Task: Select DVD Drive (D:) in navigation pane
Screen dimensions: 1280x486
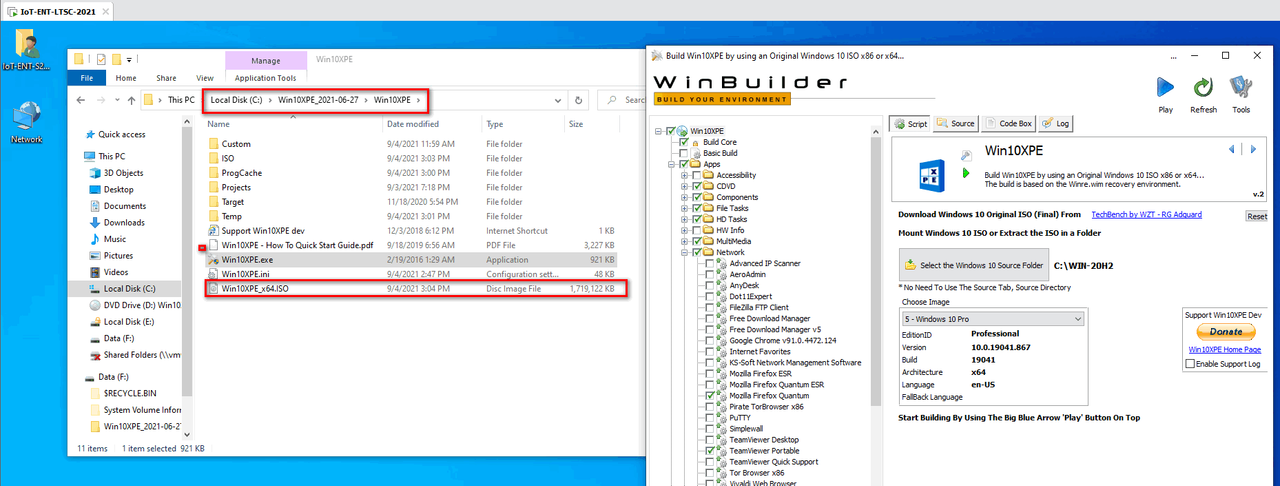Action: click(133, 305)
